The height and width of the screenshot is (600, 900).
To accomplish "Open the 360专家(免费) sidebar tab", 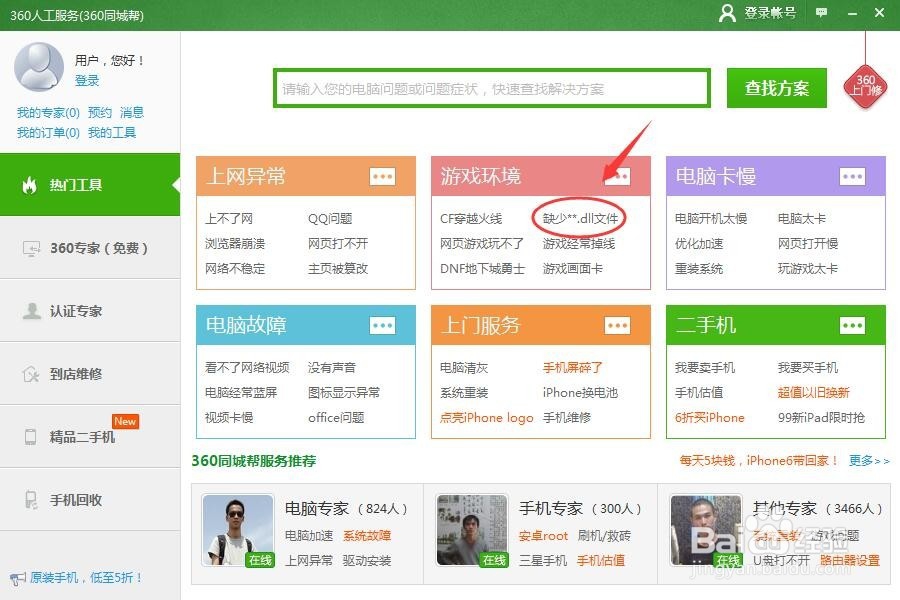I will pos(90,248).
